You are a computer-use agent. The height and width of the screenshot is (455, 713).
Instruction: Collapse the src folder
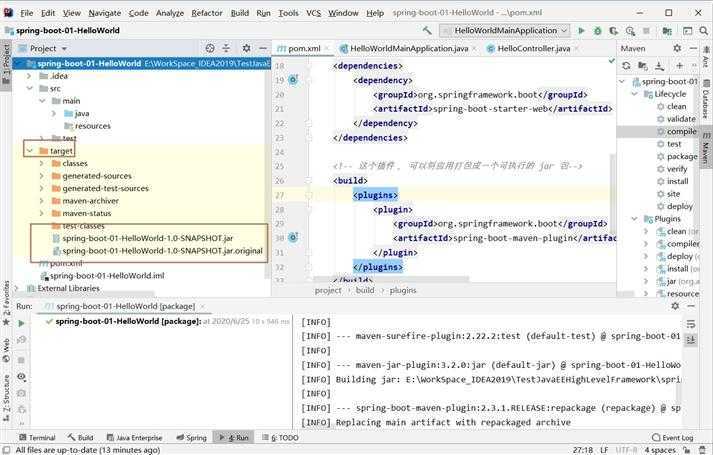coord(29,88)
